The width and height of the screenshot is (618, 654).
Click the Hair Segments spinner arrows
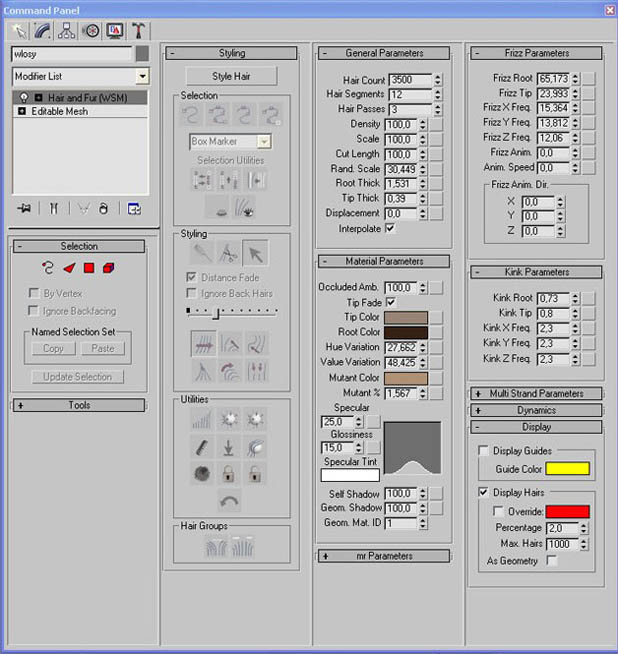pyautogui.click(x=437, y=95)
